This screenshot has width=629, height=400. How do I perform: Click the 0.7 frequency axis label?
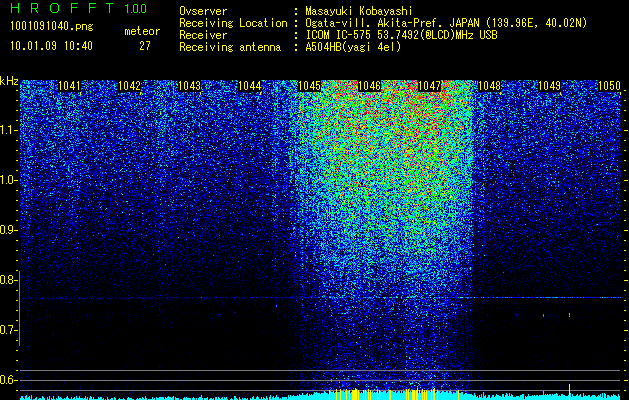[7, 330]
